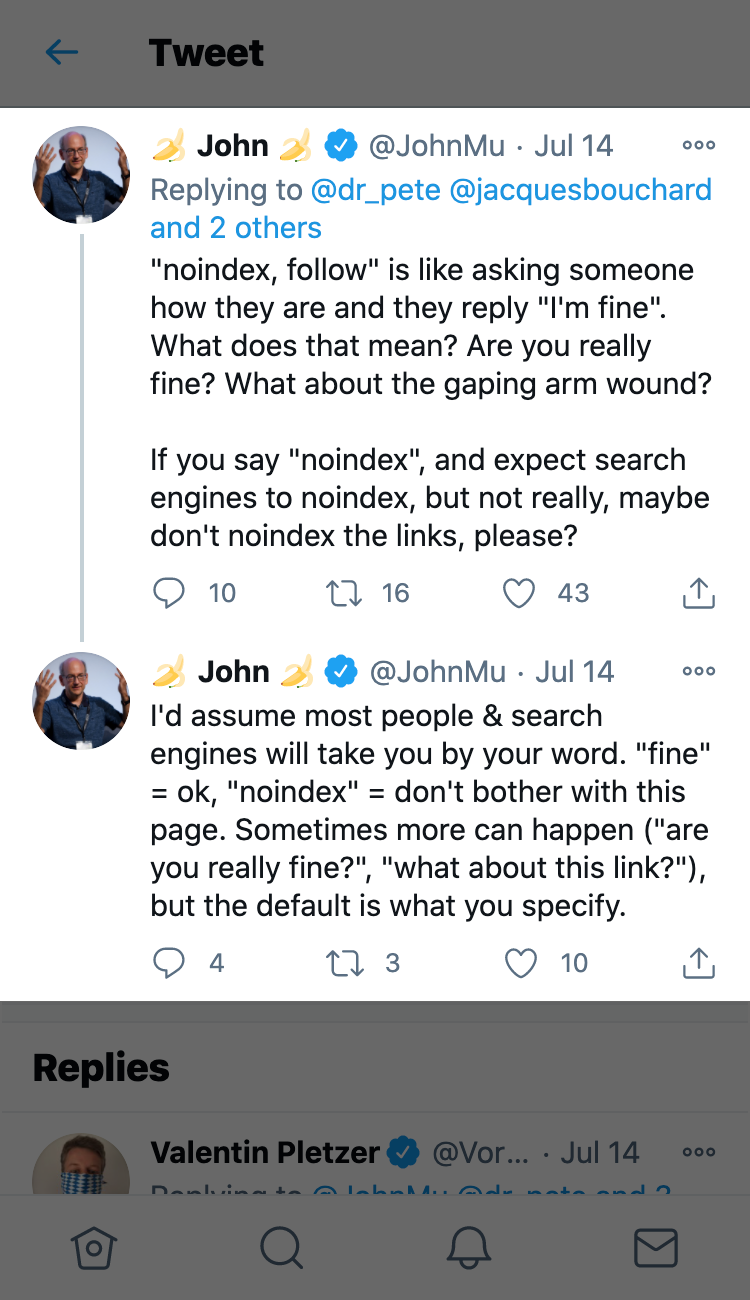
Task: Share the first tweet via share icon
Action: pos(698,593)
